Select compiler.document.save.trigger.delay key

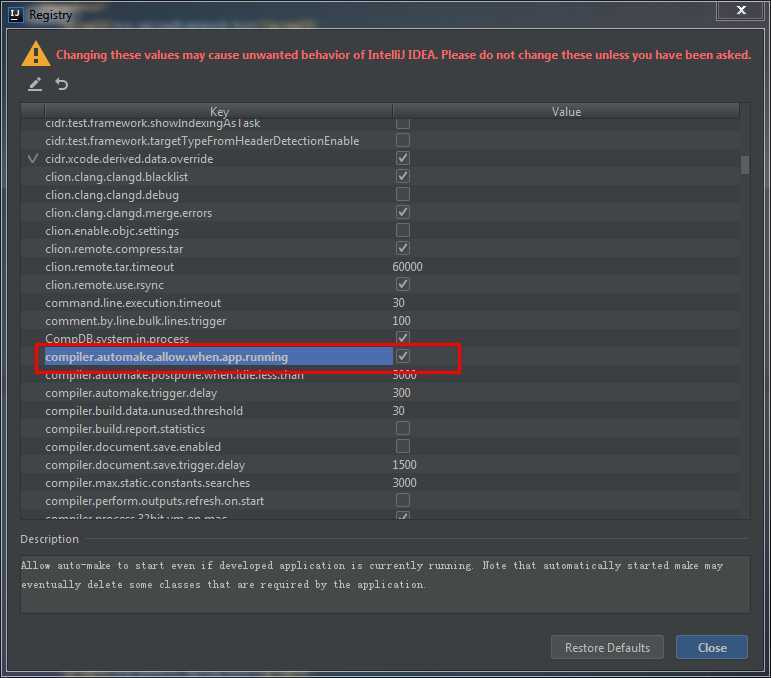tap(145, 465)
